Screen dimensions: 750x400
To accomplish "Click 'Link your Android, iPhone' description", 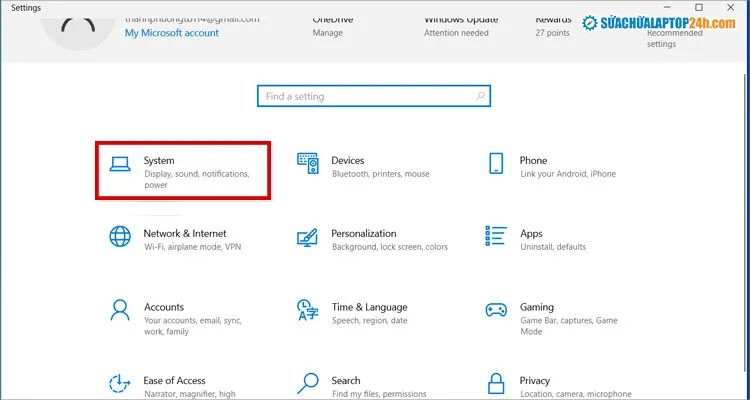I will 568,174.
